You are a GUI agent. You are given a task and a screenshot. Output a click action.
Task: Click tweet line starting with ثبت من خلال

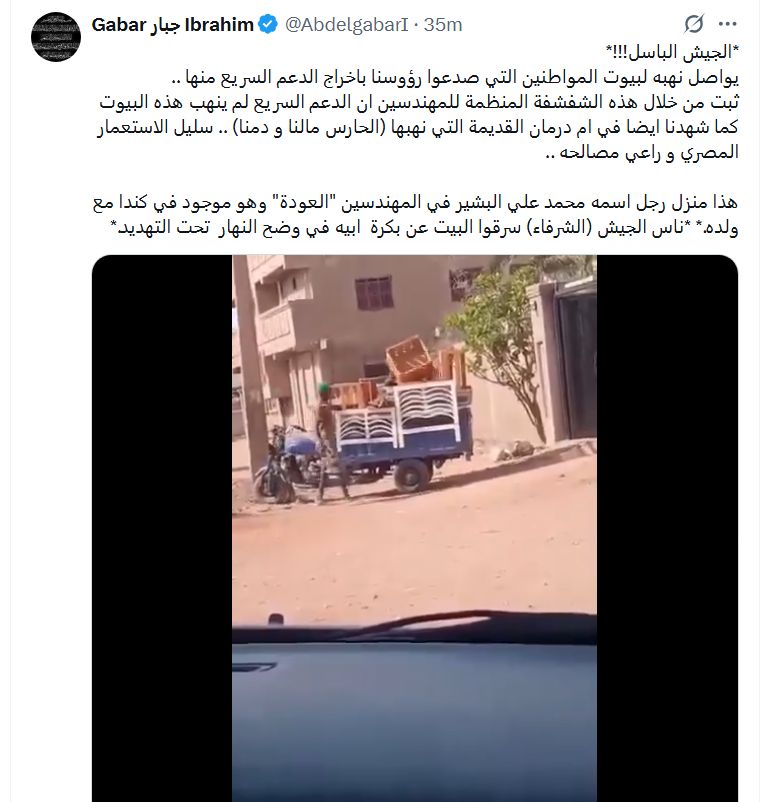(x=419, y=102)
